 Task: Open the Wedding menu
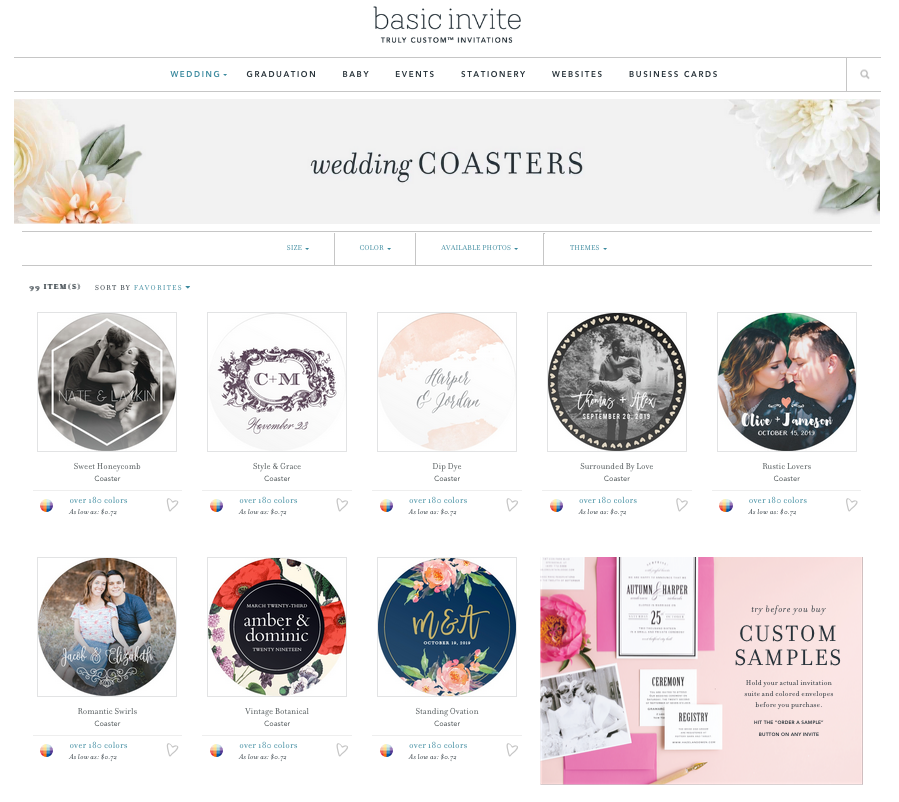(x=198, y=75)
